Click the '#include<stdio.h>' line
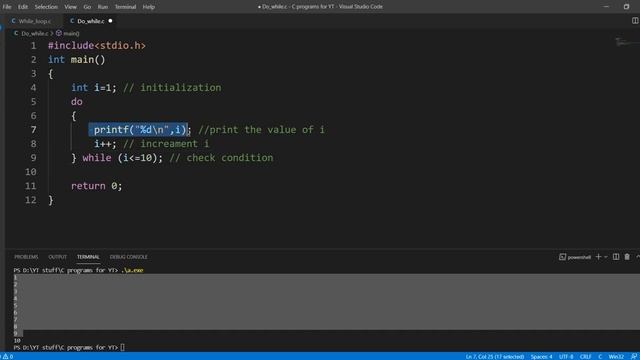This screenshot has height=360, width=640. 97,46
